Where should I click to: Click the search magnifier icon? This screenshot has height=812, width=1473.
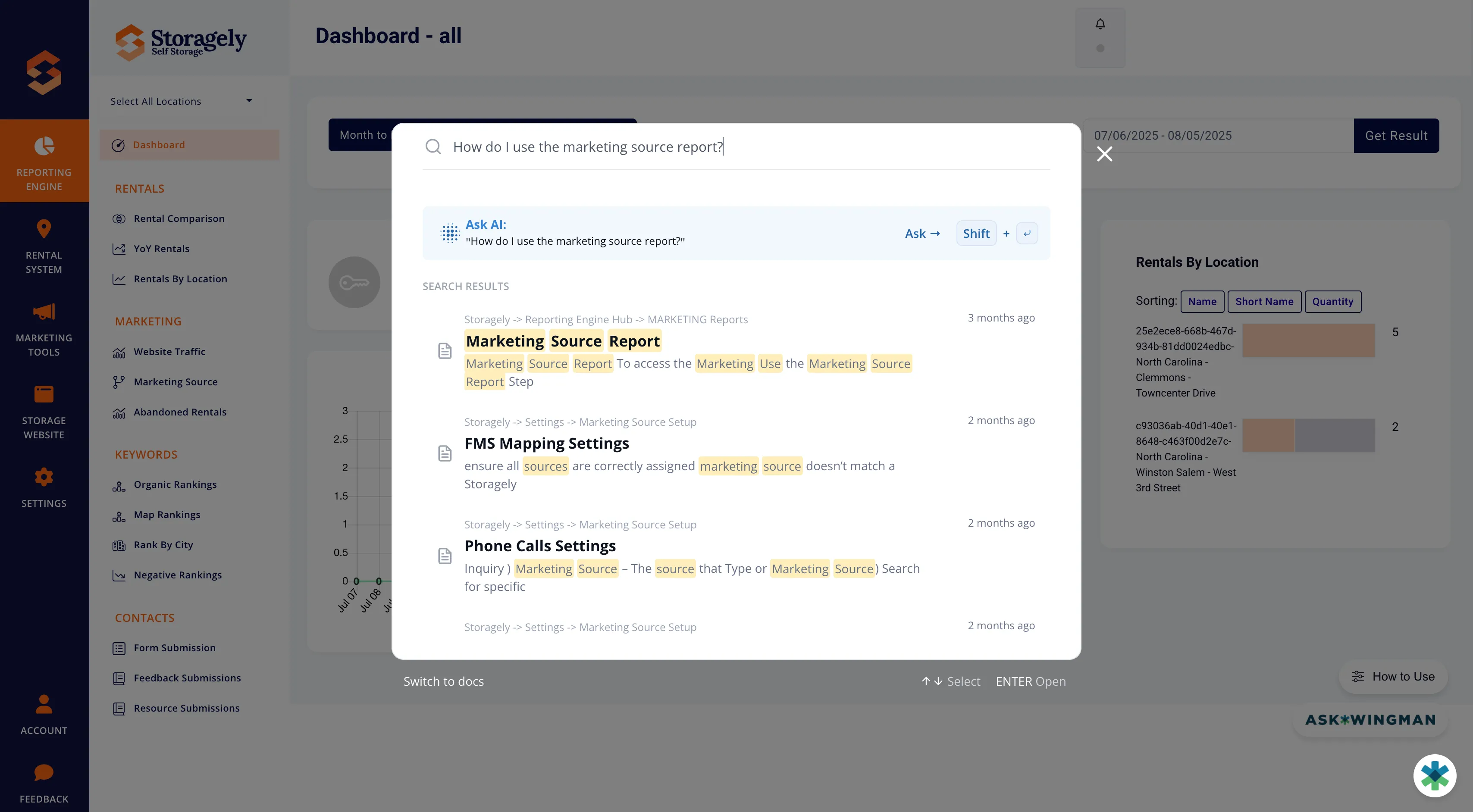(433, 147)
